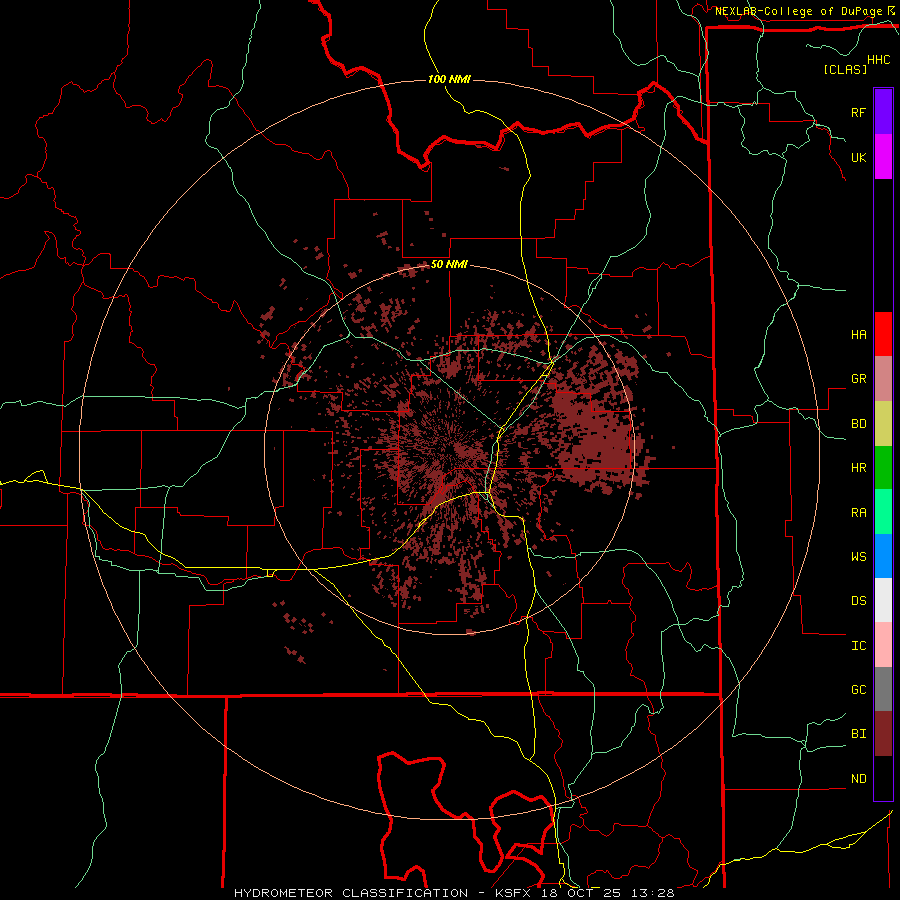Click the gray GC legend color swatch
Image resolution: width=900 pixels, height=900 pixels.
pyautogui.click(x=883, y=689)
